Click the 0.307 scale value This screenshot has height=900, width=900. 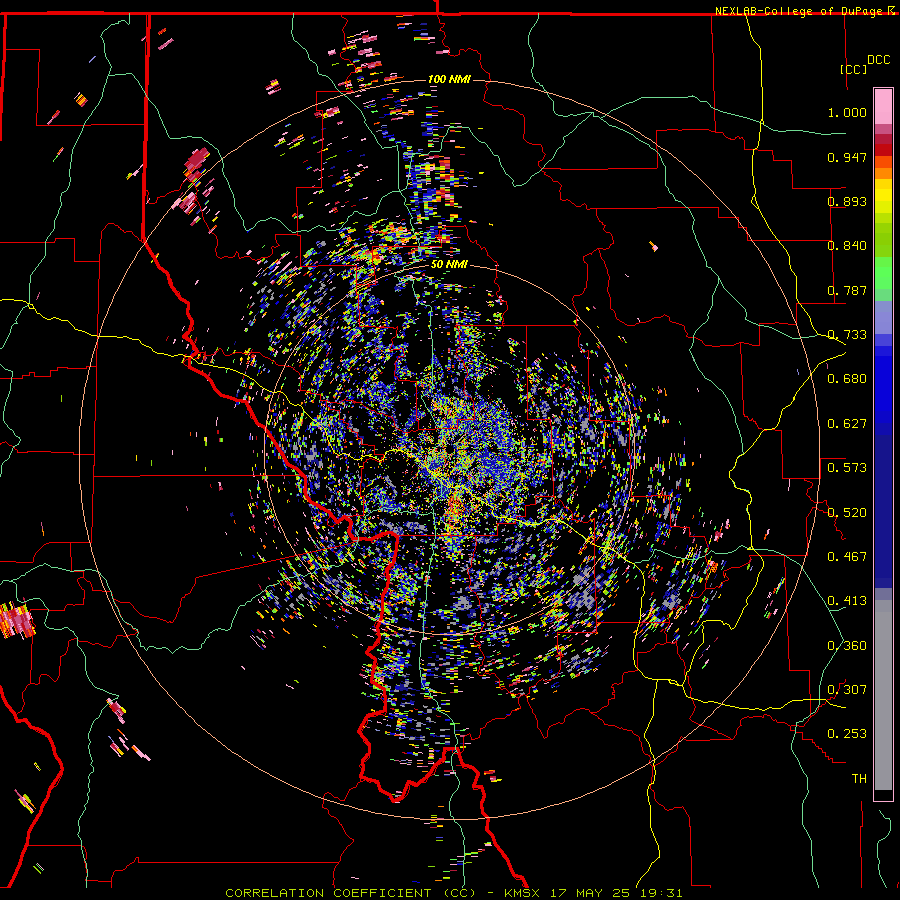click(x=847, y=690)
